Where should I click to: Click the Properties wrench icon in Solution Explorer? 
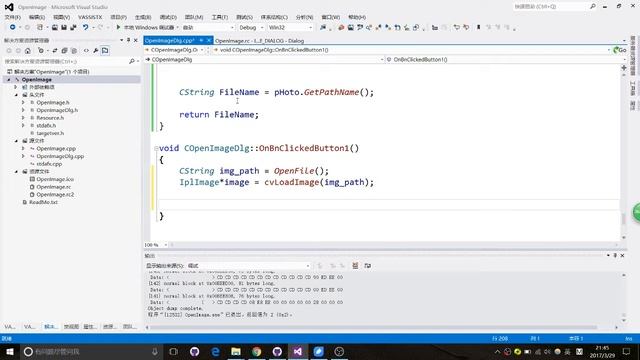click(x=96, y=51)
